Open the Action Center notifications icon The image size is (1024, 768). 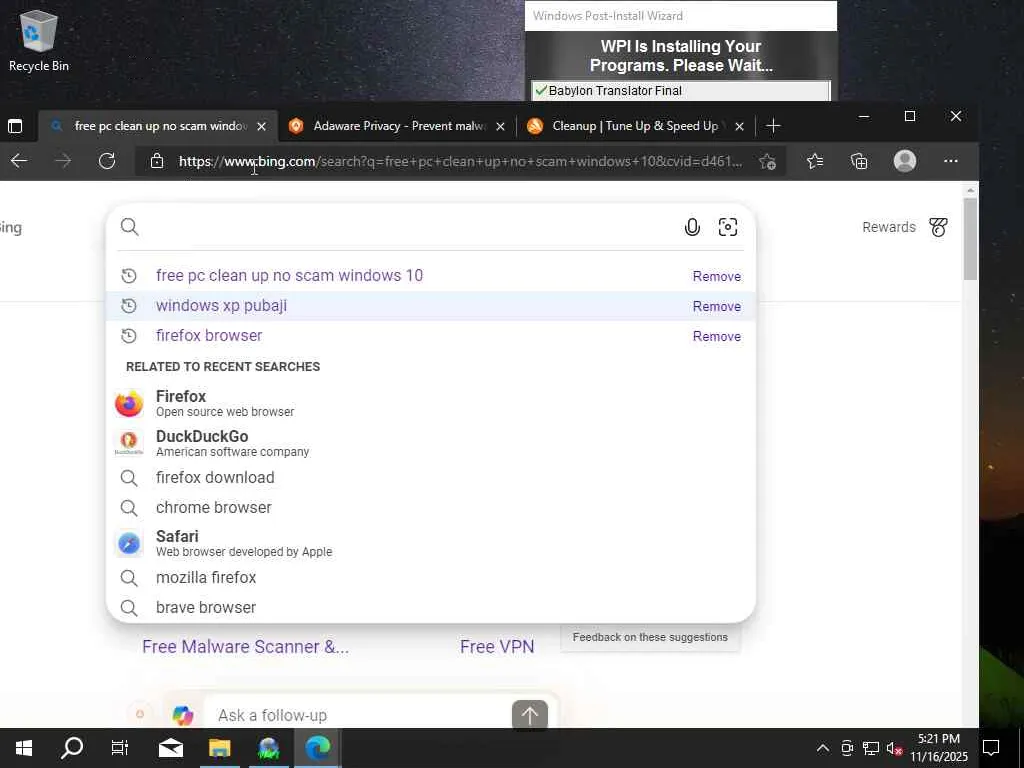click(x=991, y=748)
